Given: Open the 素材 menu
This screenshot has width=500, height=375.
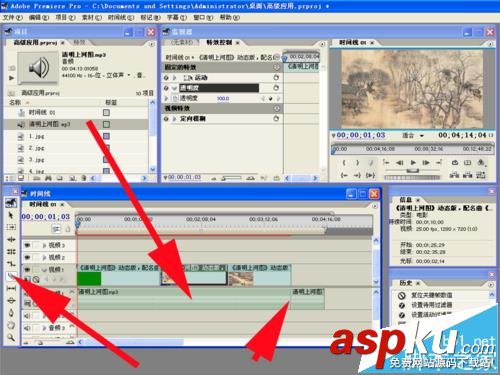Looking at the screenshot, I should click(92, 17).
